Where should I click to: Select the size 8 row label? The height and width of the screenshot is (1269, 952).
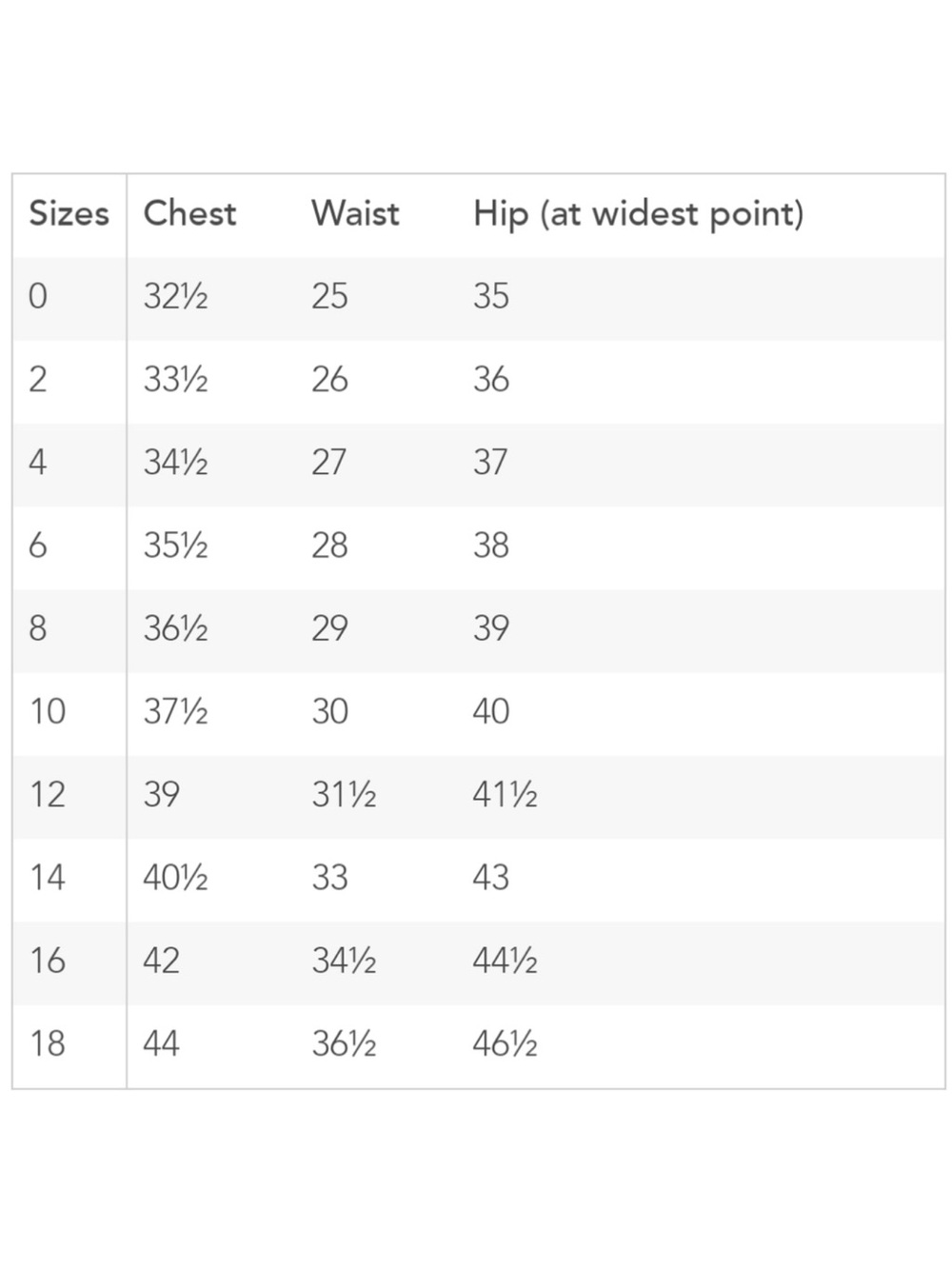(x=38, y=628)
